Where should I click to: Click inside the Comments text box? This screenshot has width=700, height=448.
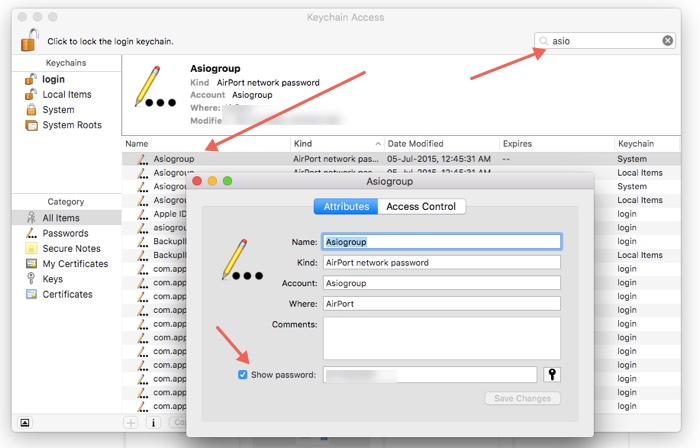[442, 338]
